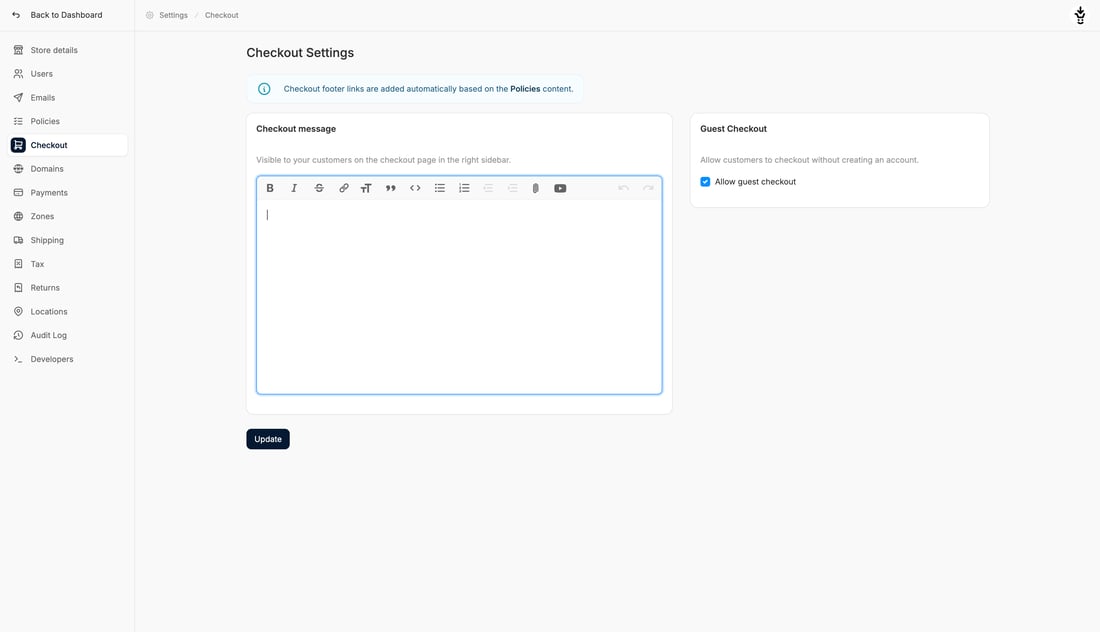Click Checkout in the breadcrumb

tap(222, 15)
